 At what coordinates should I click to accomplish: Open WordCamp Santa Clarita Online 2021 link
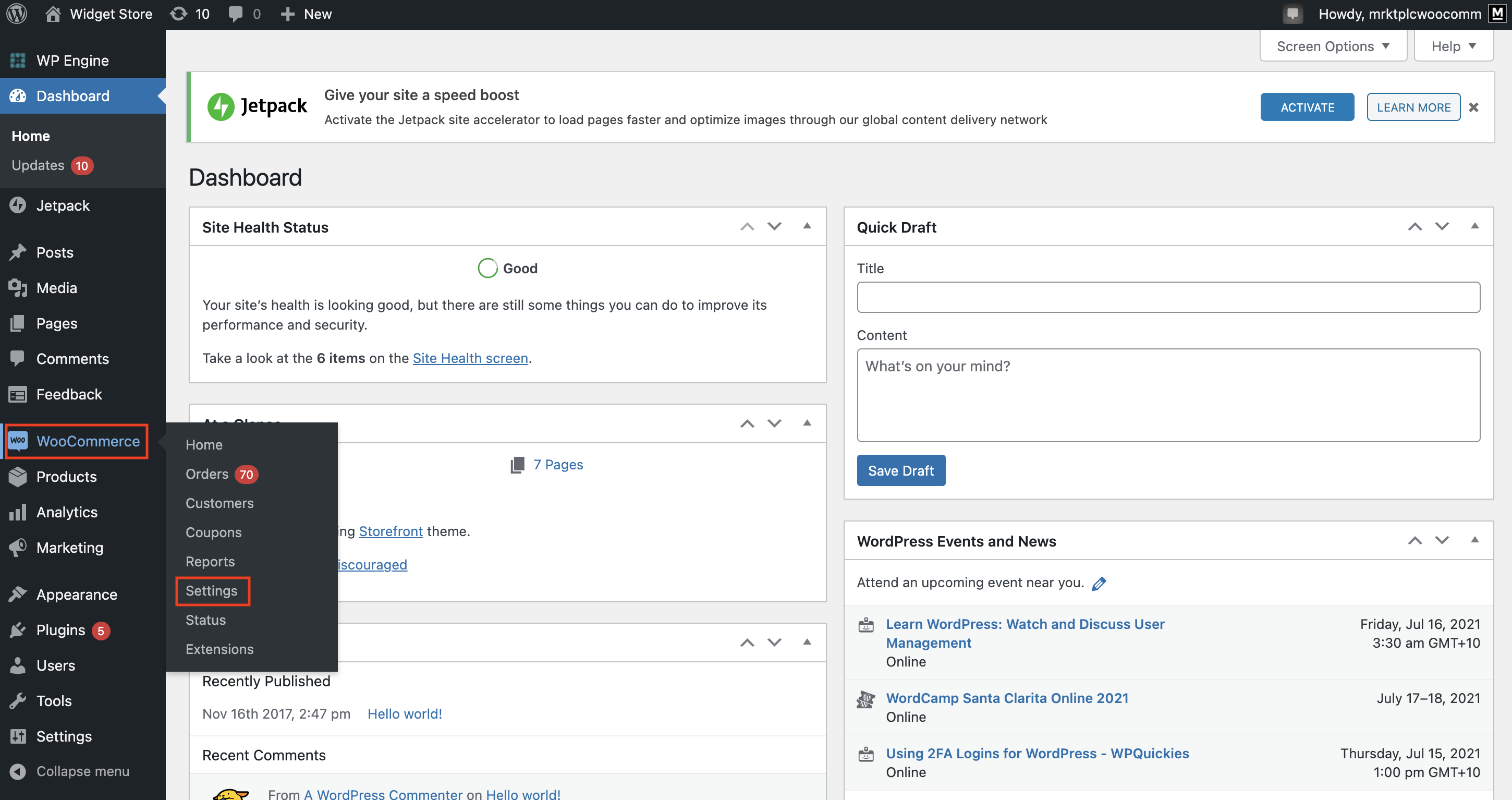[x=1007, y=698]
